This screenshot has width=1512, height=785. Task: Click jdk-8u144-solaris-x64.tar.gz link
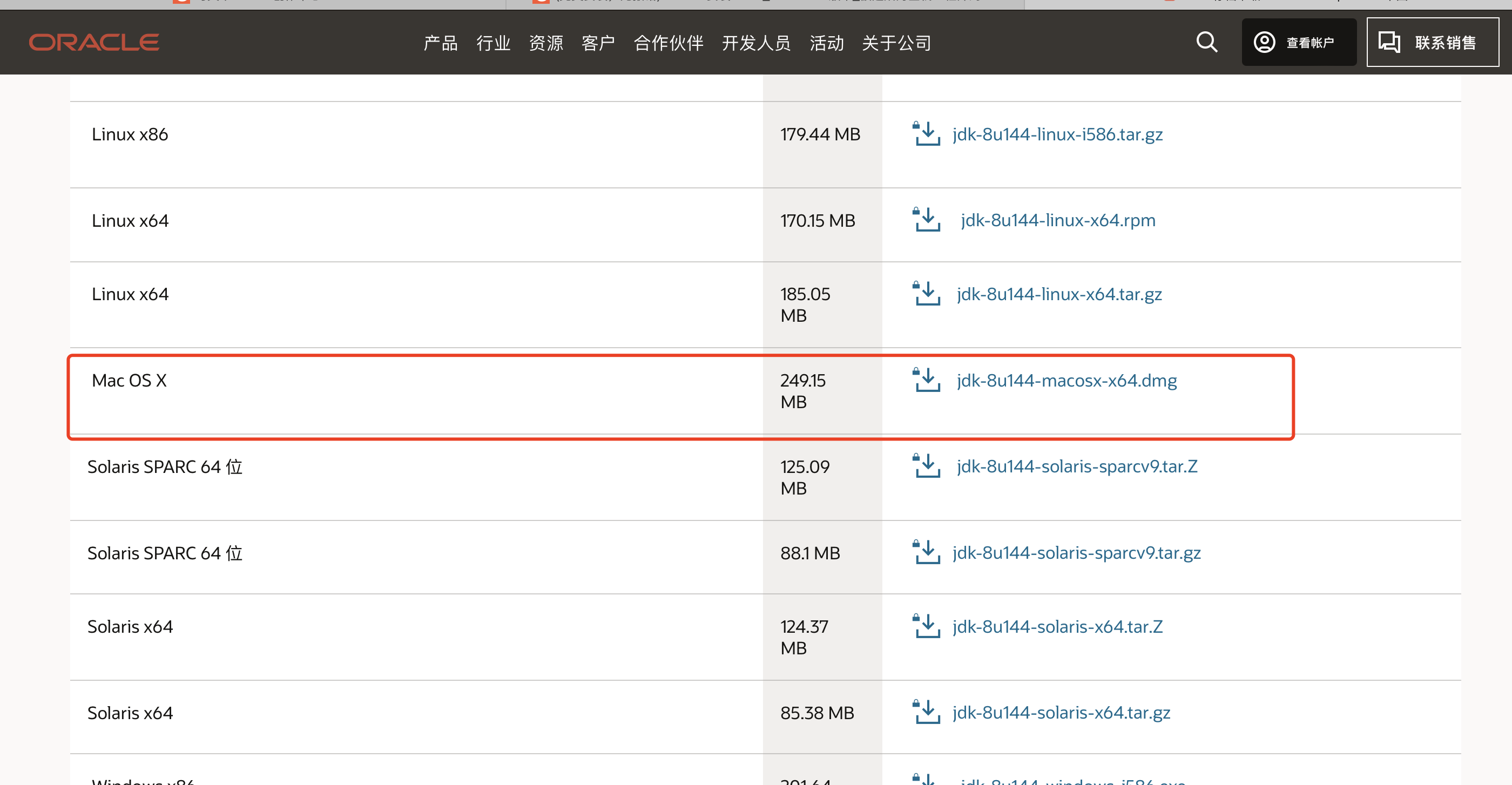click(1061, 712)
